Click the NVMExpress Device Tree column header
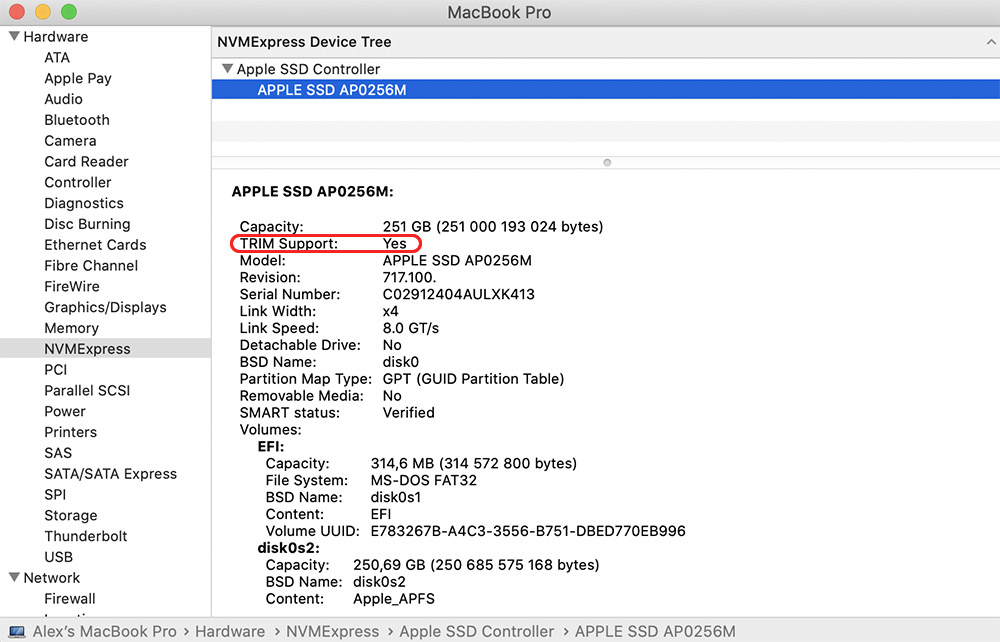1000x642 pixels. [x=605, y=42]
